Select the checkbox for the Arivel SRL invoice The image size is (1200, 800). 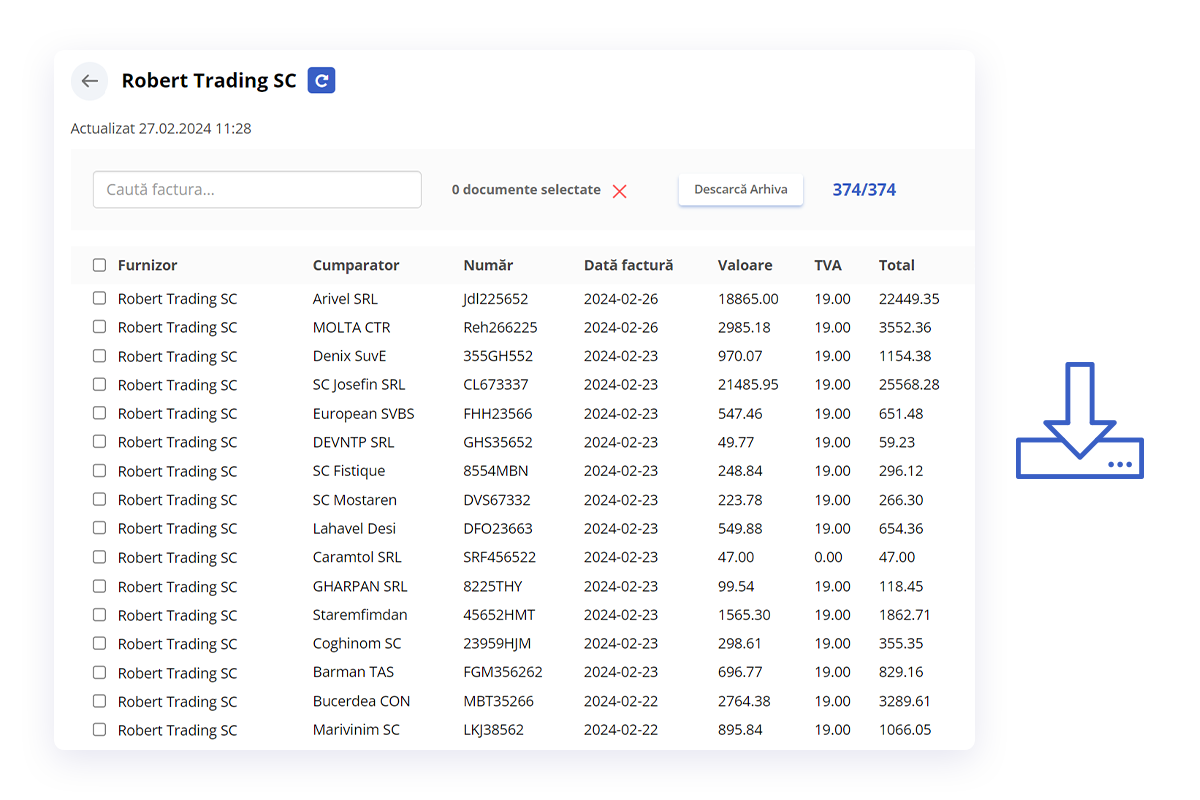pyautogui.click(x=98, y=298)
